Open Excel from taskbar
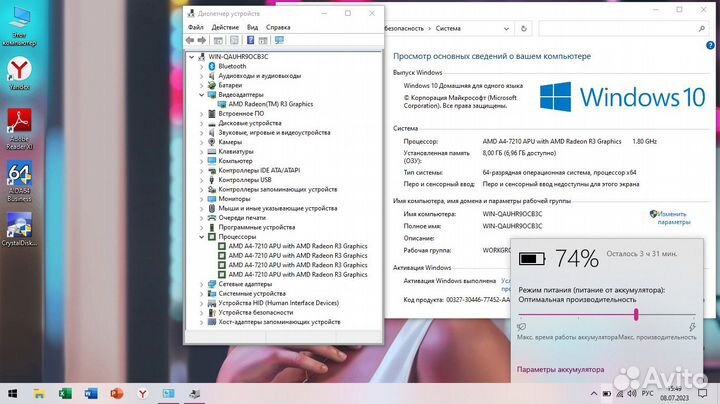720x404 pixels. coord(65,393)
